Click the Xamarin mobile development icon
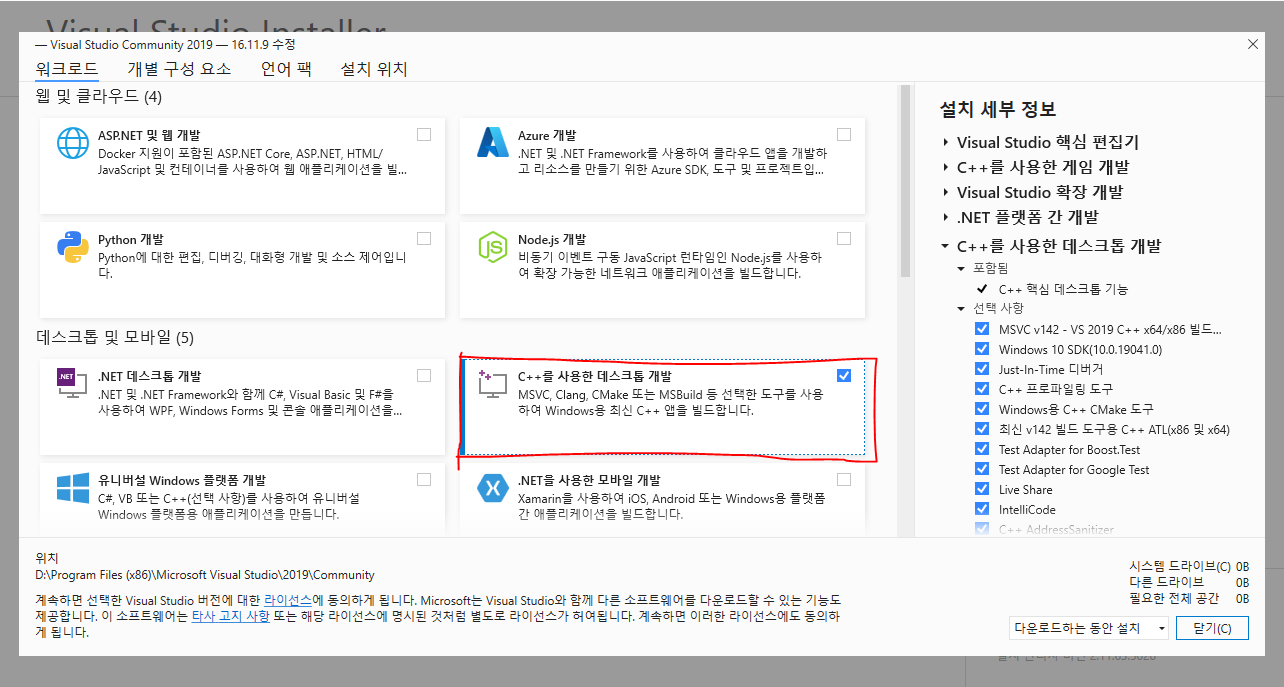Viewport: 1284px width, 687px height. click(493, 488)
